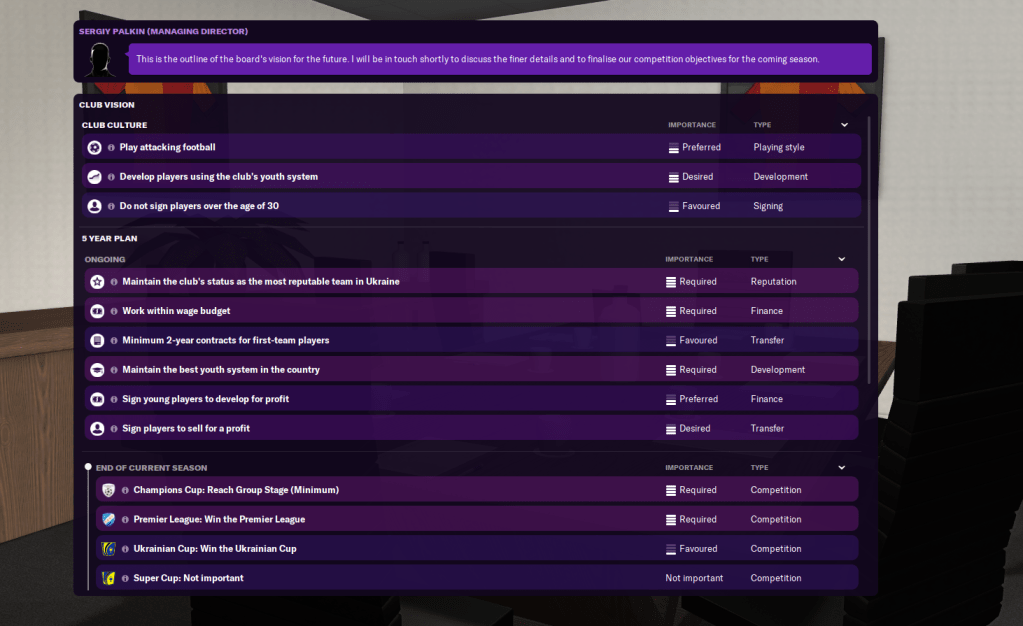Screen dimensions: 1023x626
Task: Select Sign young players to develop for profit
Action: pyautogui.click(x=470, y=399)
